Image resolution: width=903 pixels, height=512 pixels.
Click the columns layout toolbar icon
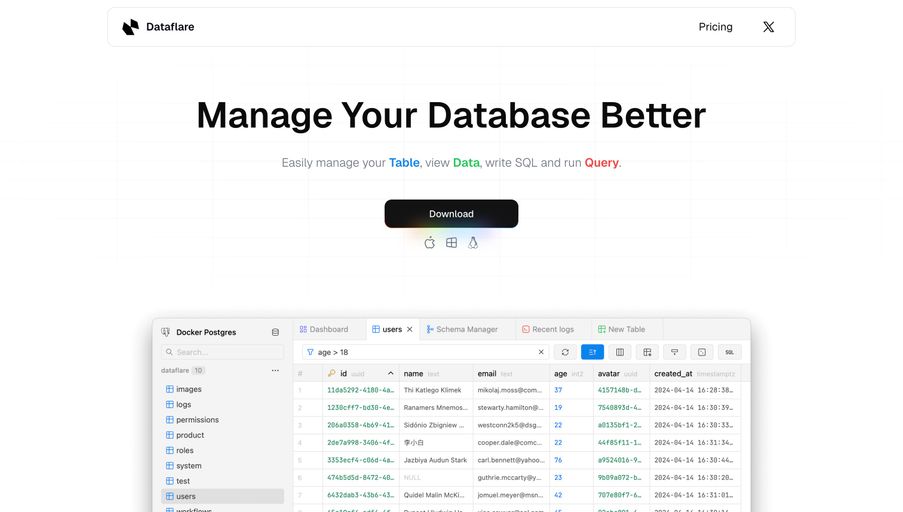tap(620, 352)
